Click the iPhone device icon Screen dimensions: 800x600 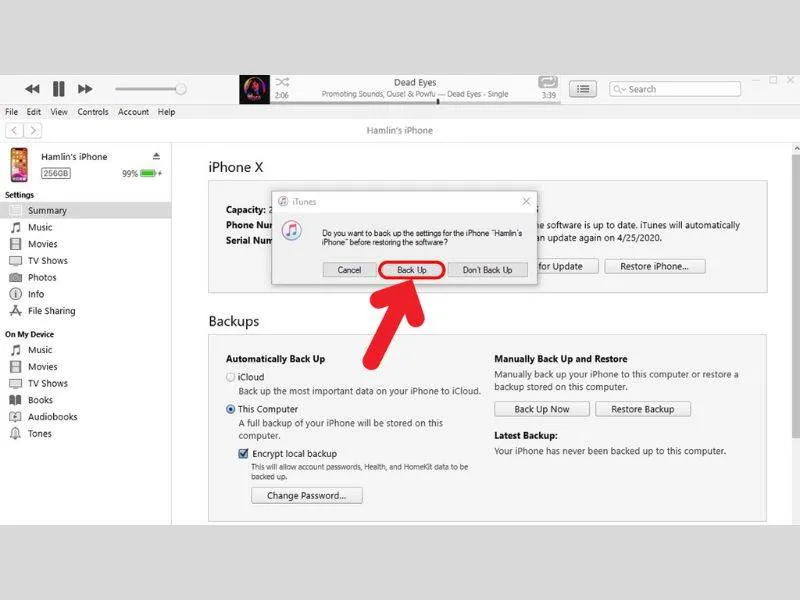click(19, 164)
